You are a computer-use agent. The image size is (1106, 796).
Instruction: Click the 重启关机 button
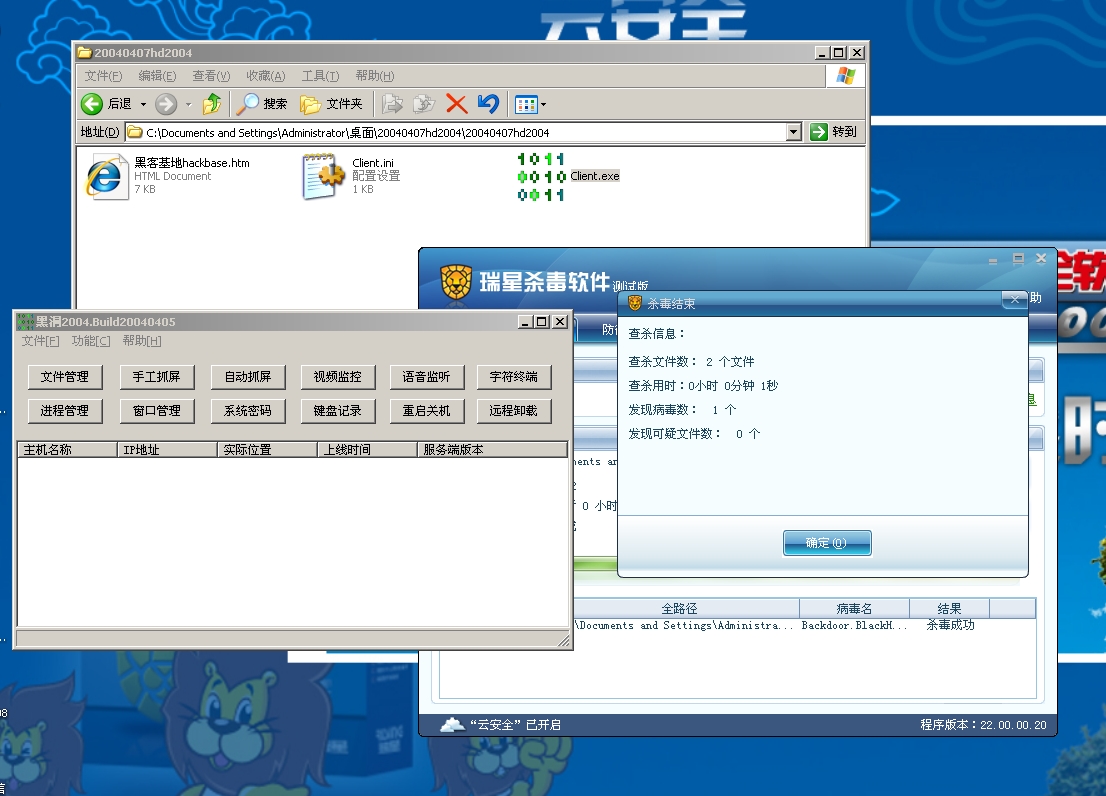click(x=427, y=410)
